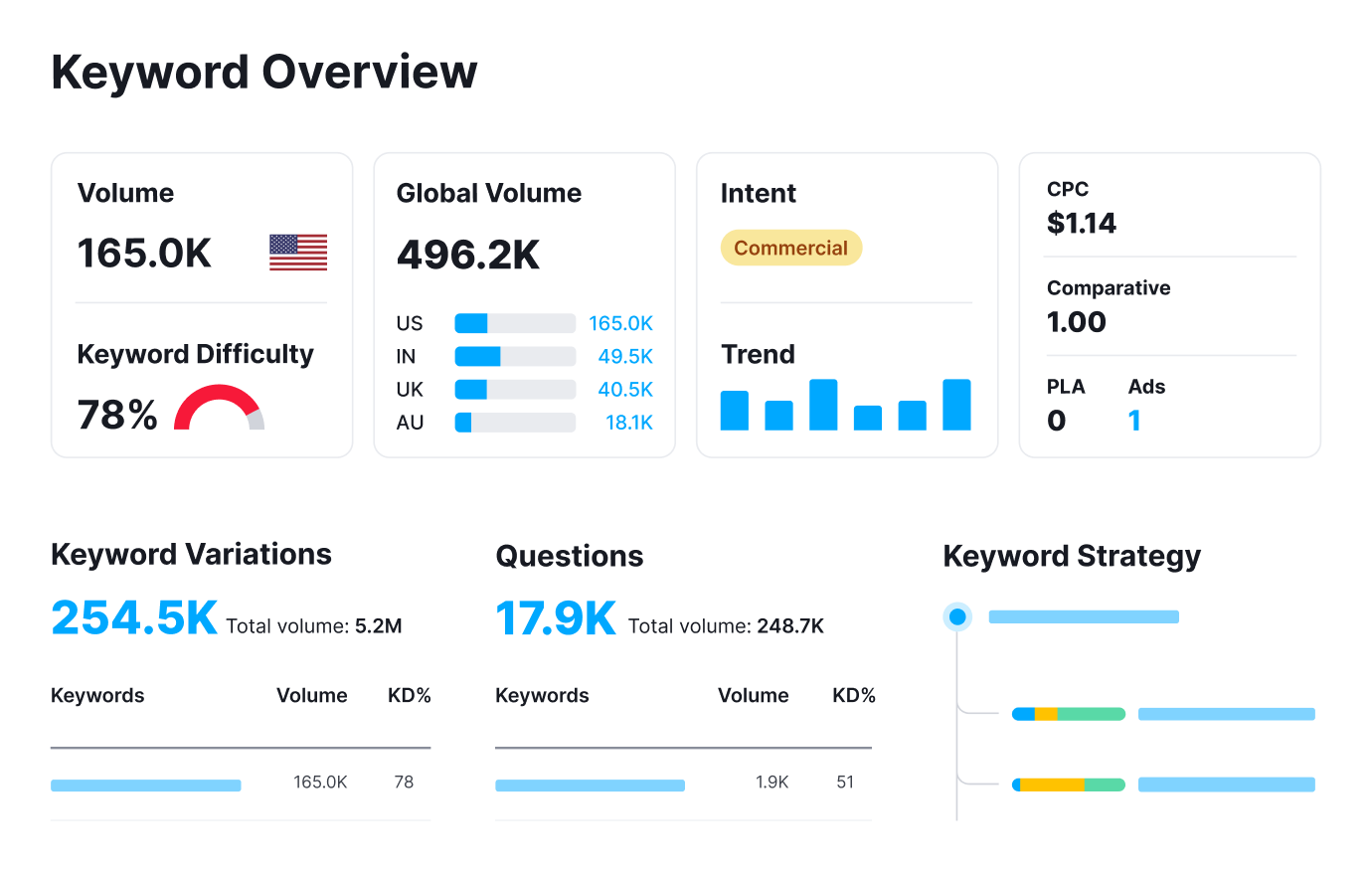Open the Keyword Variations section
The image size is (1372, 871).
pos(191,554)
